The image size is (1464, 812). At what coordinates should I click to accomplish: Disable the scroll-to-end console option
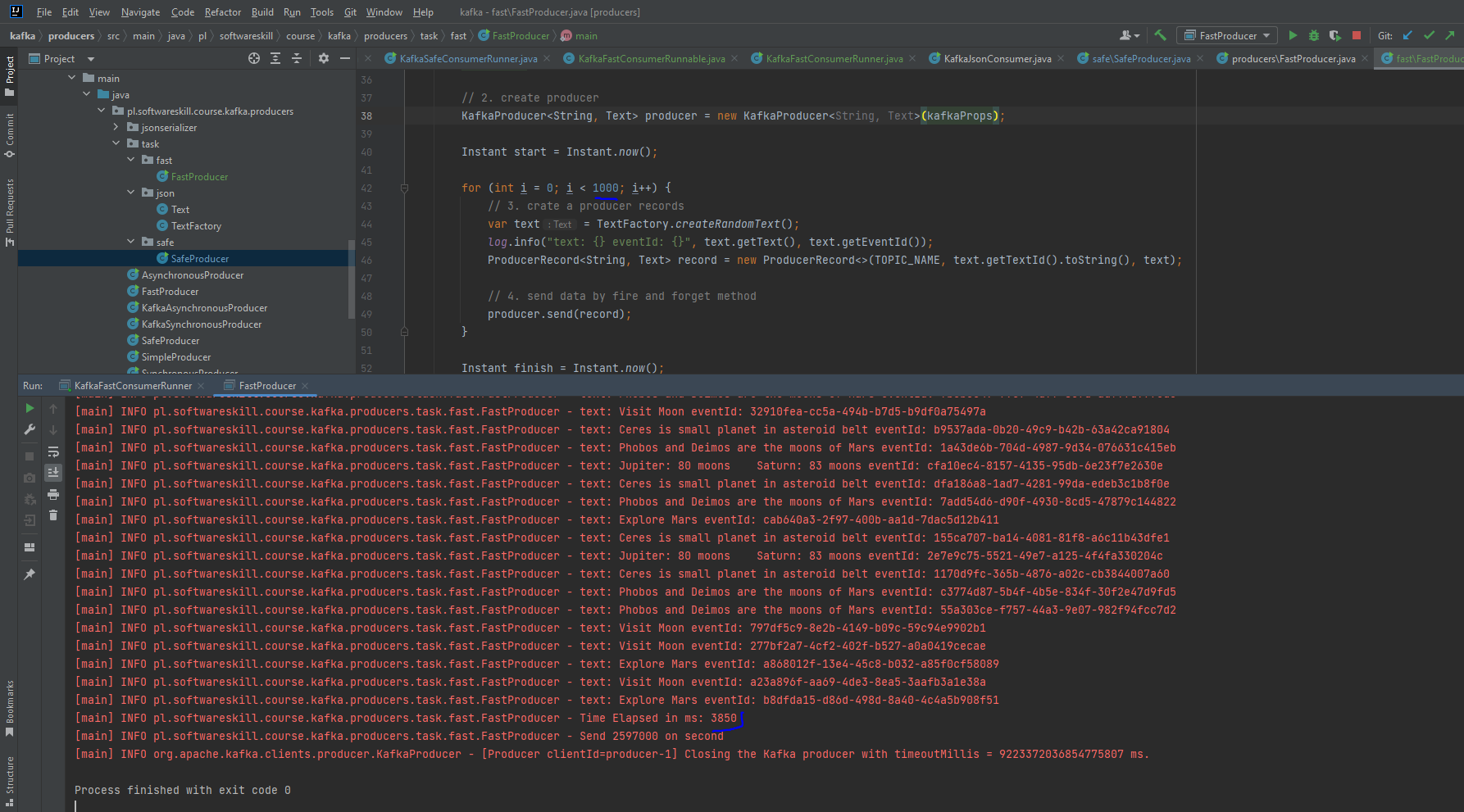[x=53, y=473]
